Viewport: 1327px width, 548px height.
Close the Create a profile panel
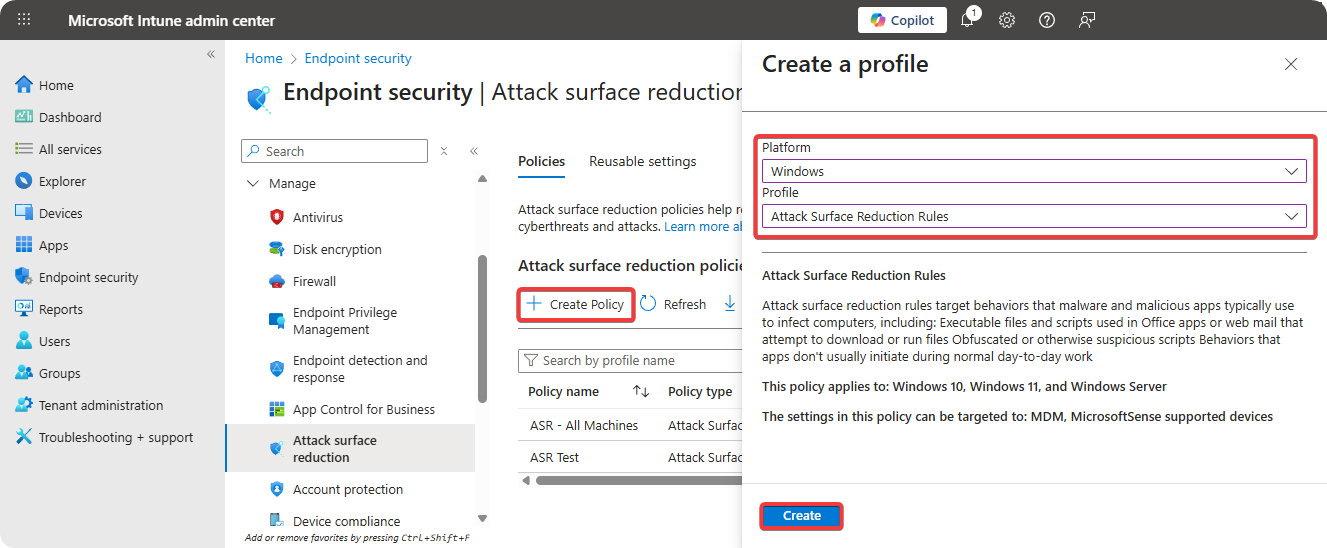click(1291, 64)
